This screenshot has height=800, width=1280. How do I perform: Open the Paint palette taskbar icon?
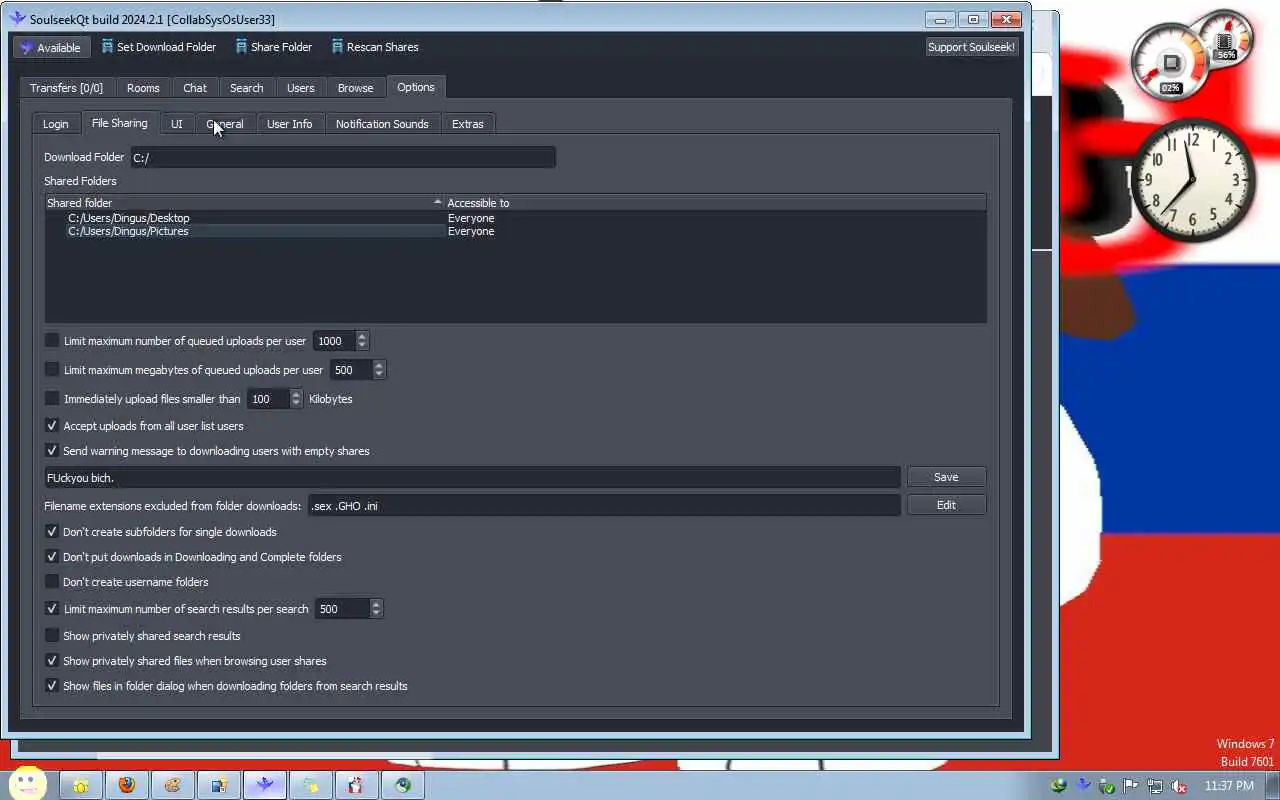[172, 785]
